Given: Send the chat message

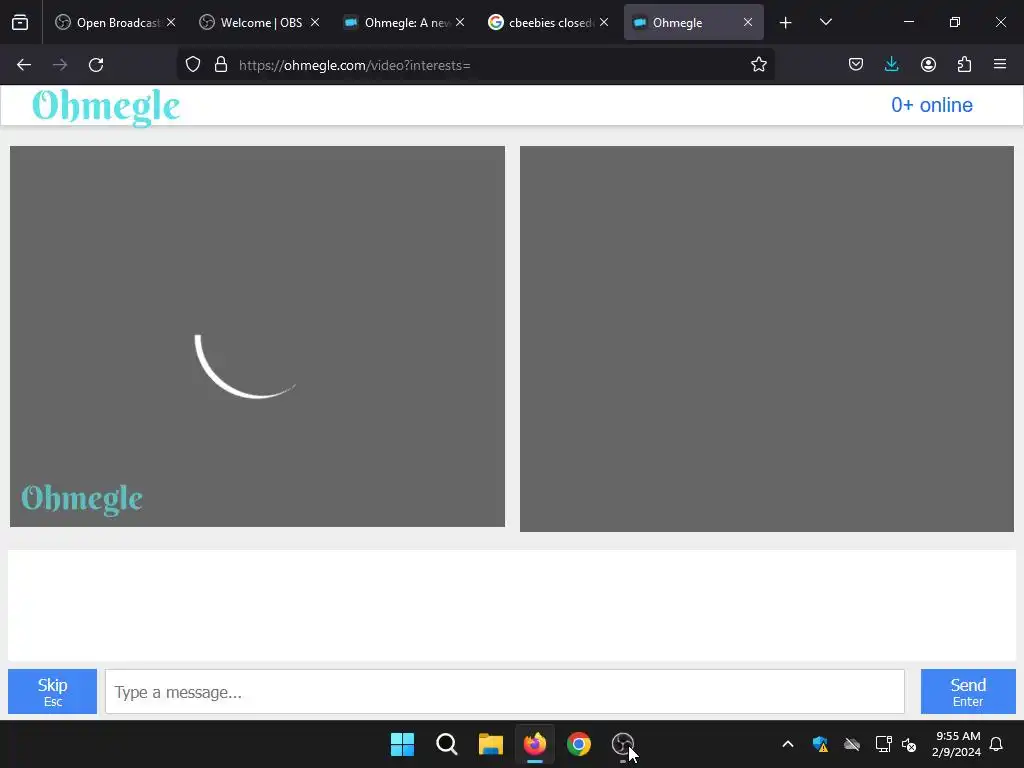Looking at the screenshot, I should tap(968, 692).
